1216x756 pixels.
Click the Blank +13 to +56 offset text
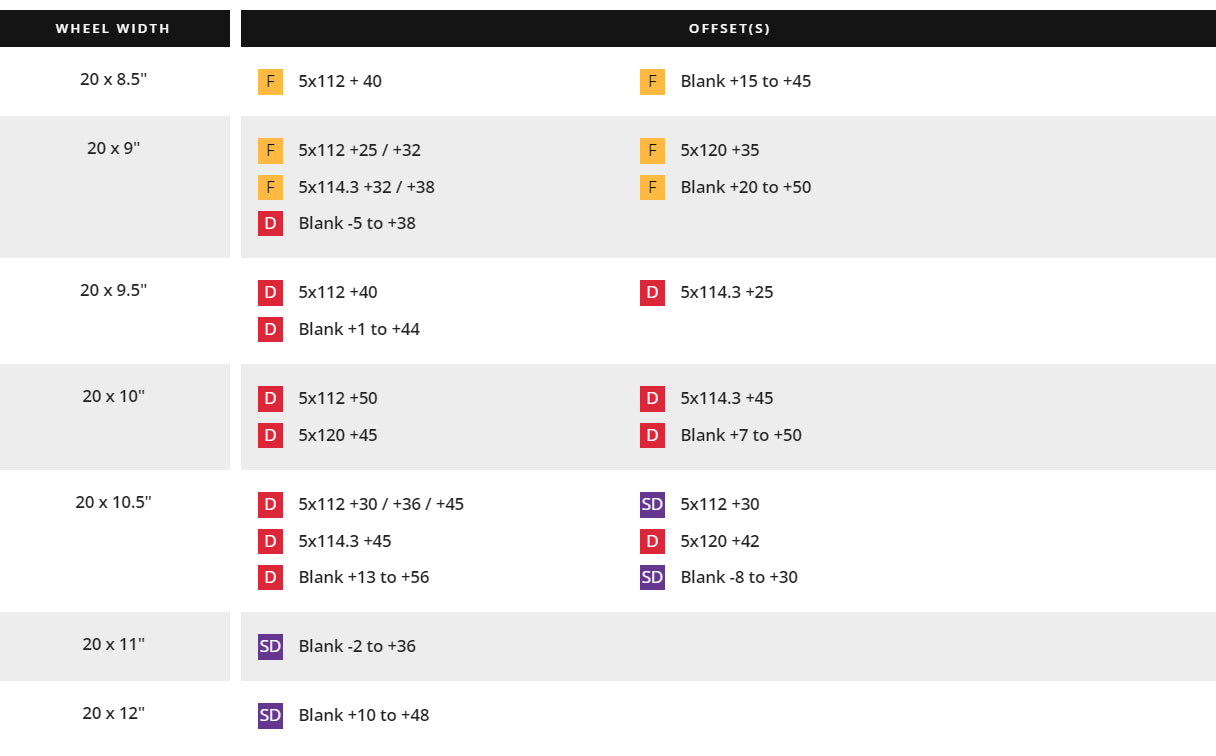363,577
